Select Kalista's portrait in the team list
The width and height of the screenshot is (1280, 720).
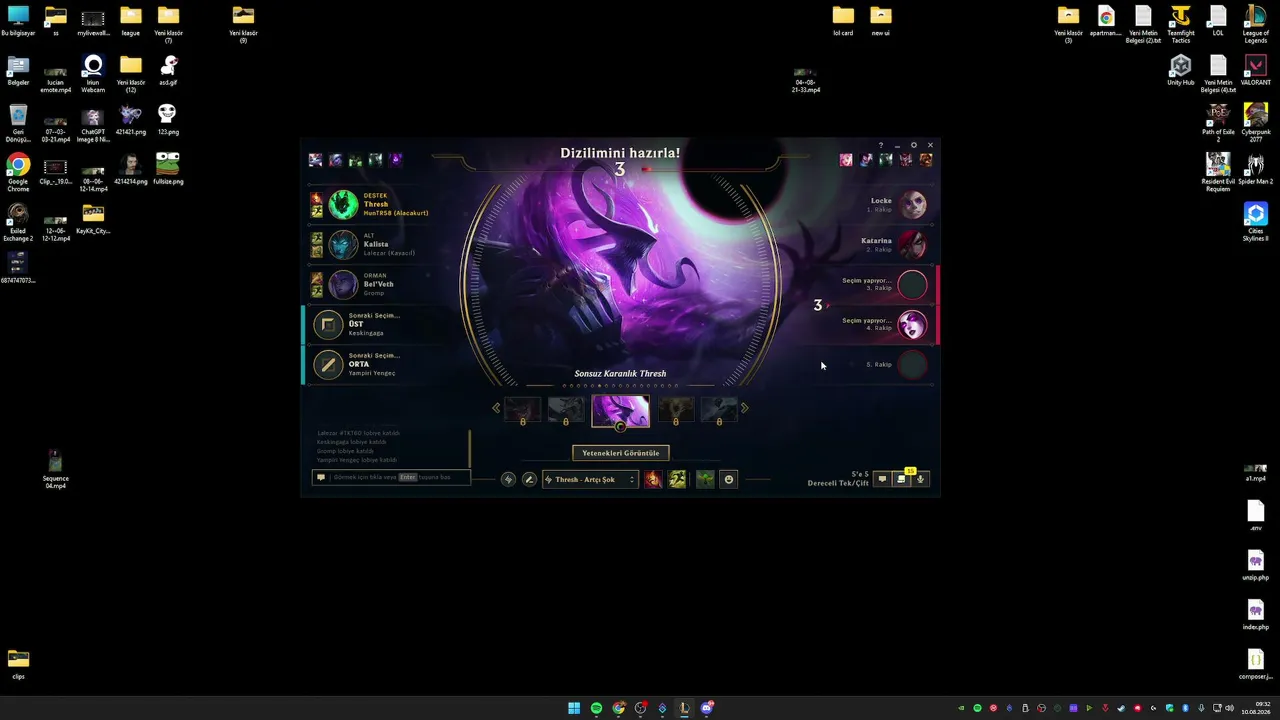coord(343,245)
